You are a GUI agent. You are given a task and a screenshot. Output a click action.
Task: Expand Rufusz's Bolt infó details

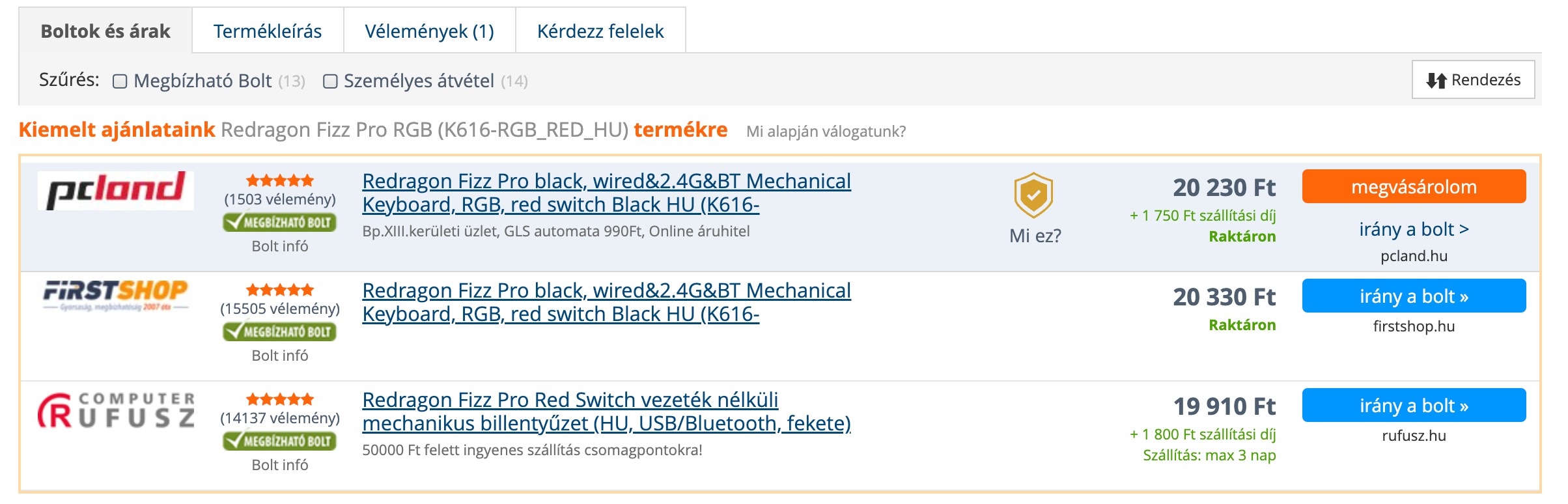[280, 465]
